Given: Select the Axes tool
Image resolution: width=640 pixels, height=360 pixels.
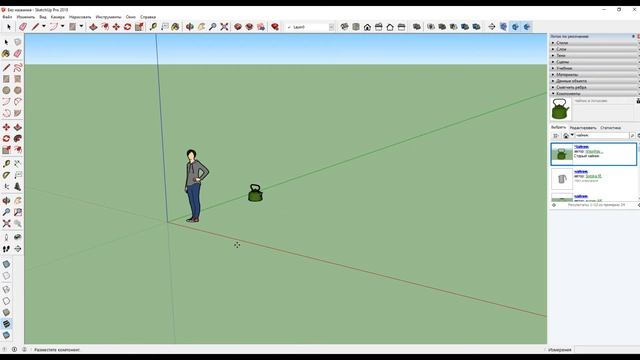Looking at the screenshot, I should pyautogui.click(x=6, y=187).
